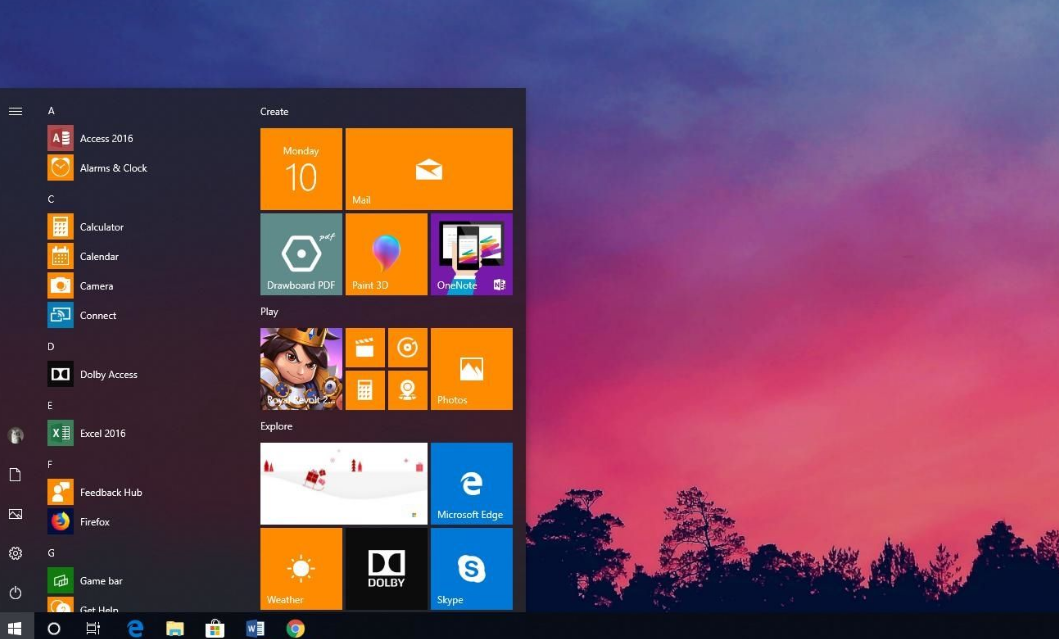Select Excel 2016 from the app list
The height and width of the screenshot is (639, 1059).
pos(102,433)
